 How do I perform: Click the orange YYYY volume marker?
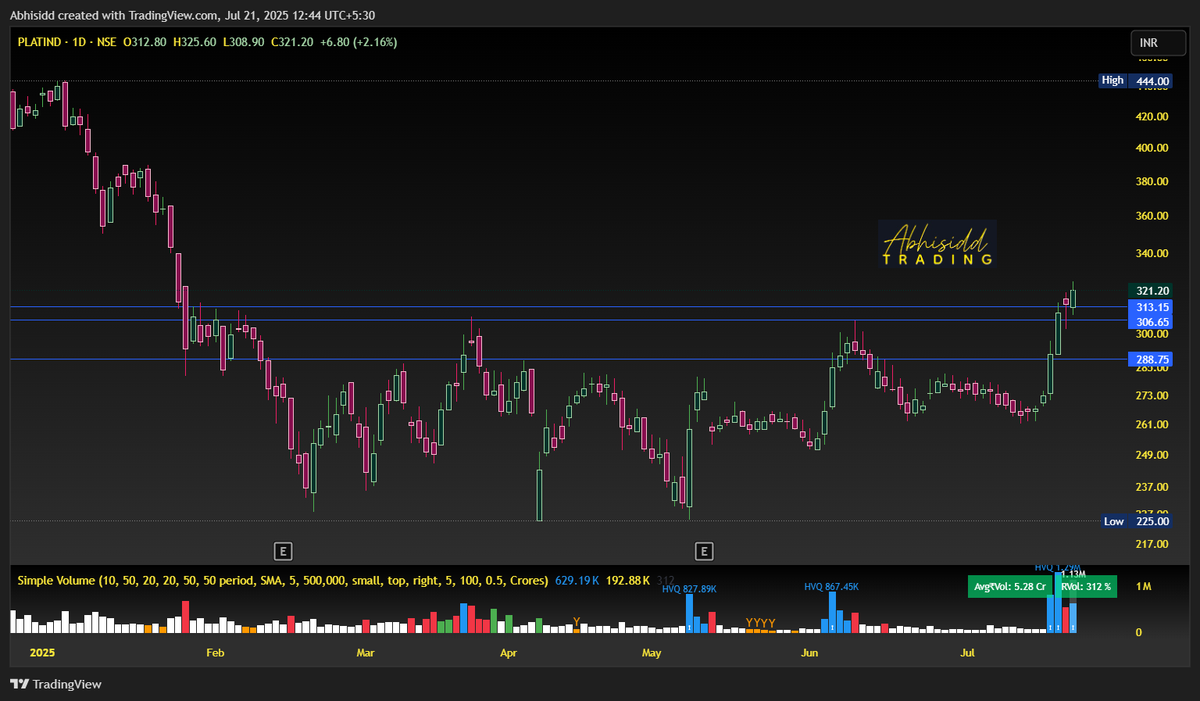760,623
